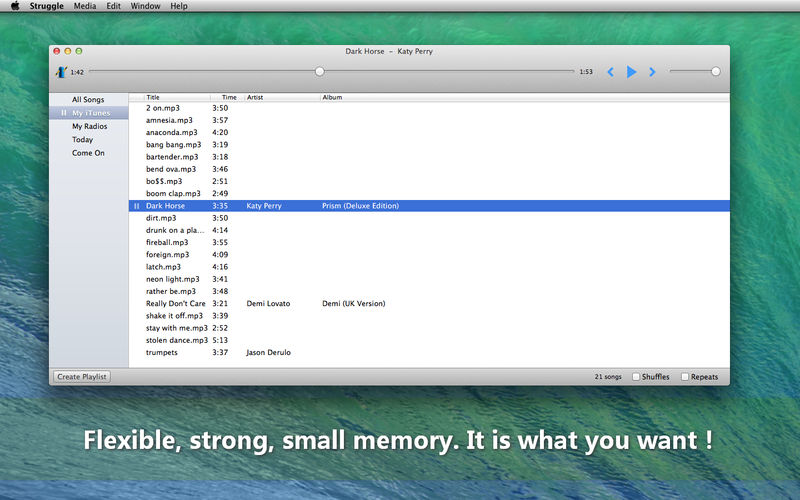The height and width of the screenshot is (500, 800).
Task: Enable the Shuffles checkbox
Action: point(636,377)
